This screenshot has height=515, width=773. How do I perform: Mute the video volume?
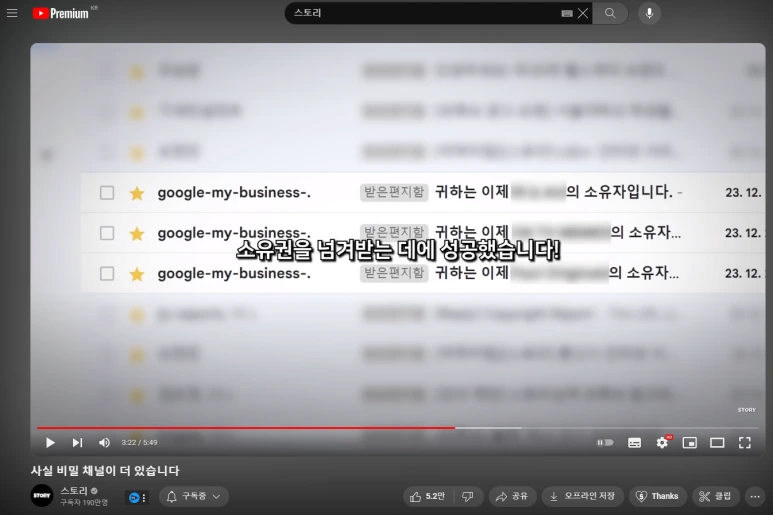pyautogui.click(x=104, y=443)
